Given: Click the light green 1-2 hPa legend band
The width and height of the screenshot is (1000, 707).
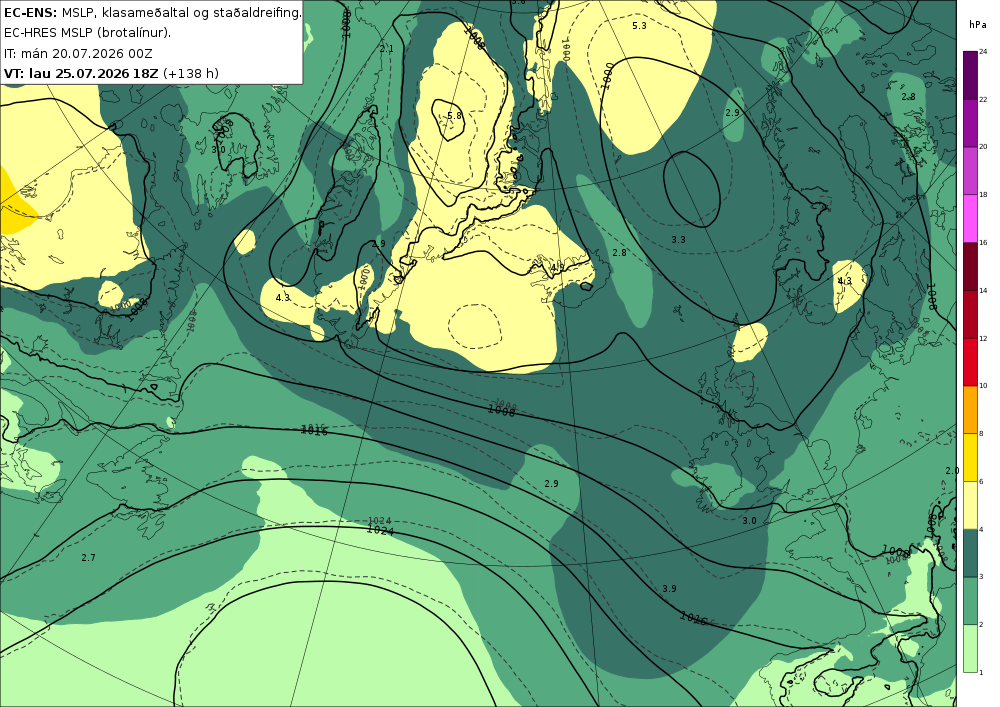Looking at the screenshot, I should (971, 648).
